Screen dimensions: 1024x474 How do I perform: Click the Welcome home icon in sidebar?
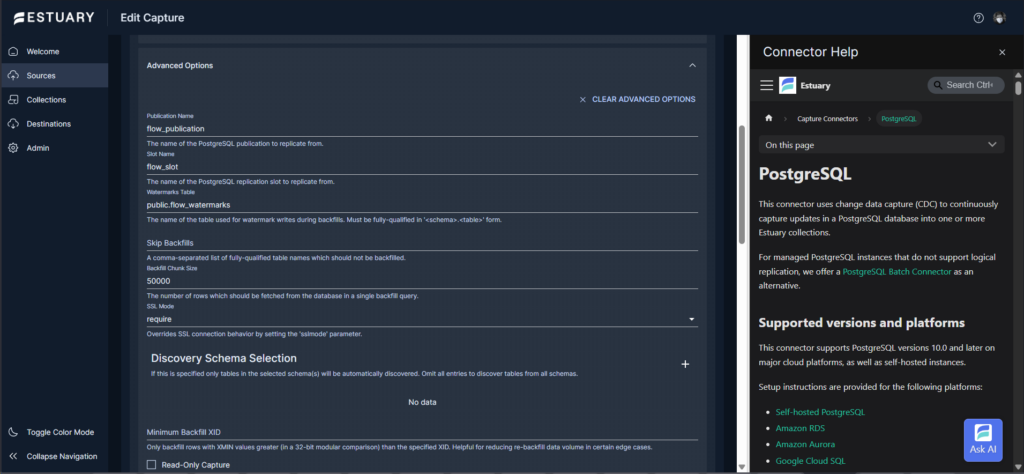click(13, 52)
